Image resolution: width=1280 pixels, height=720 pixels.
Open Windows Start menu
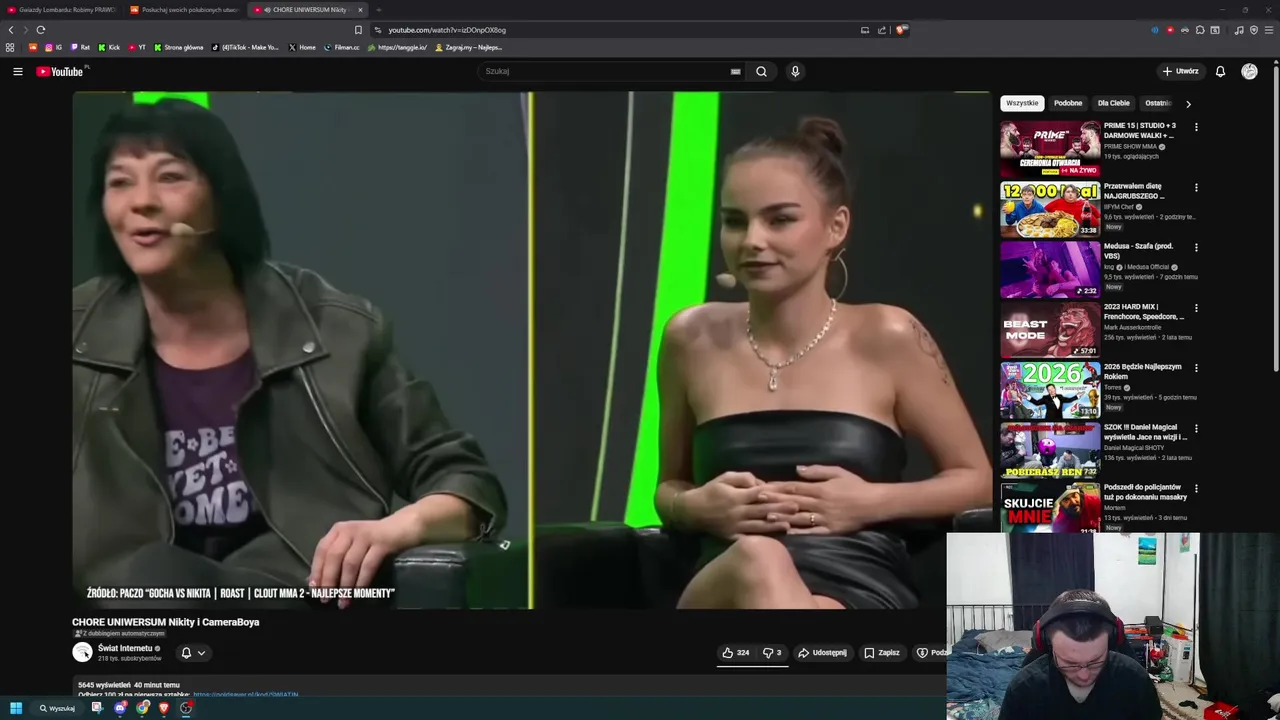(x=16, y=708)
